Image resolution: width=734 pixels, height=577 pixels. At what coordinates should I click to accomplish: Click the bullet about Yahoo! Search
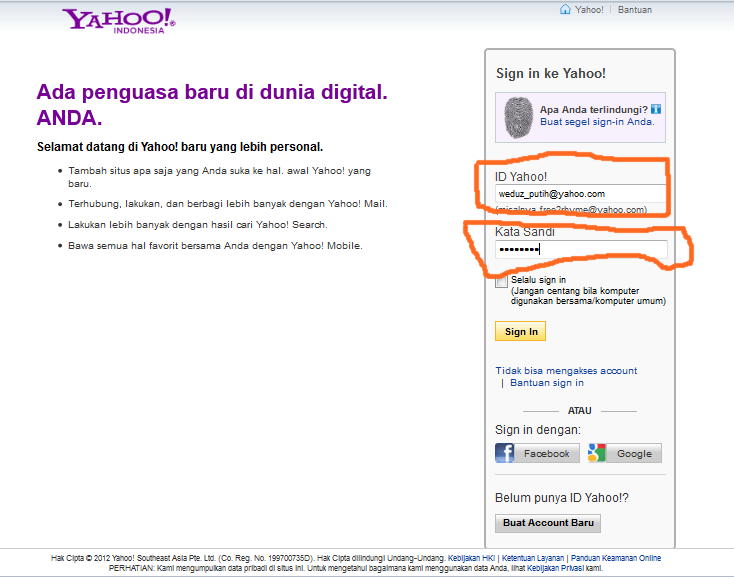click(198, 225)
